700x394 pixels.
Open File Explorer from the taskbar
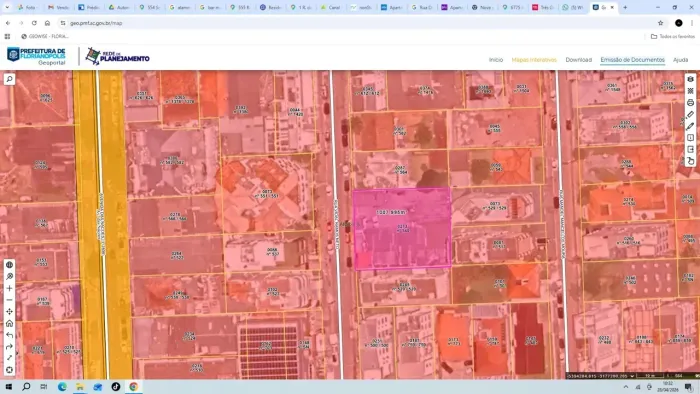click(x=80, y=387)
